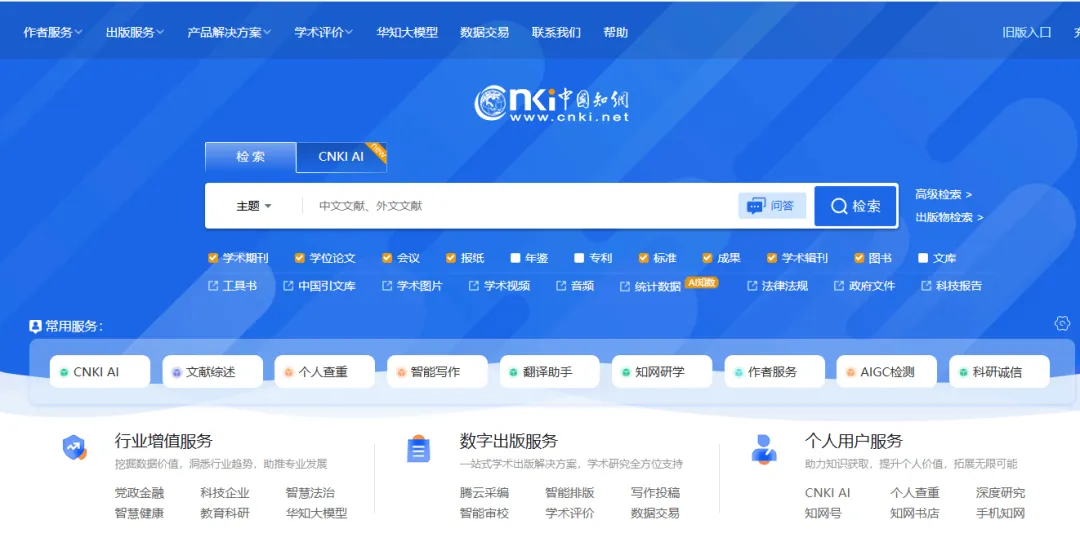Uncheck the 报纸 checkbox
This screenshot has height=560, width=1080.
(x=451, y=258)
